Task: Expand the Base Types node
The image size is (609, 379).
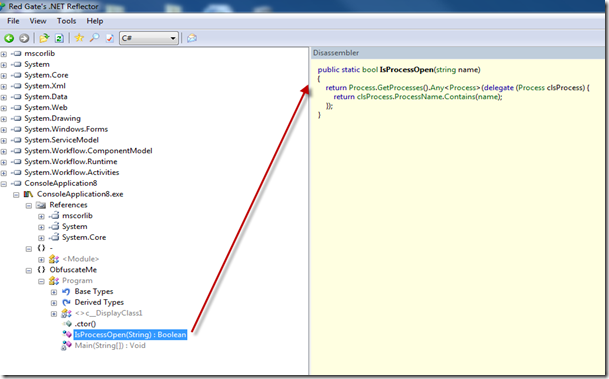Action: (54, 292)
